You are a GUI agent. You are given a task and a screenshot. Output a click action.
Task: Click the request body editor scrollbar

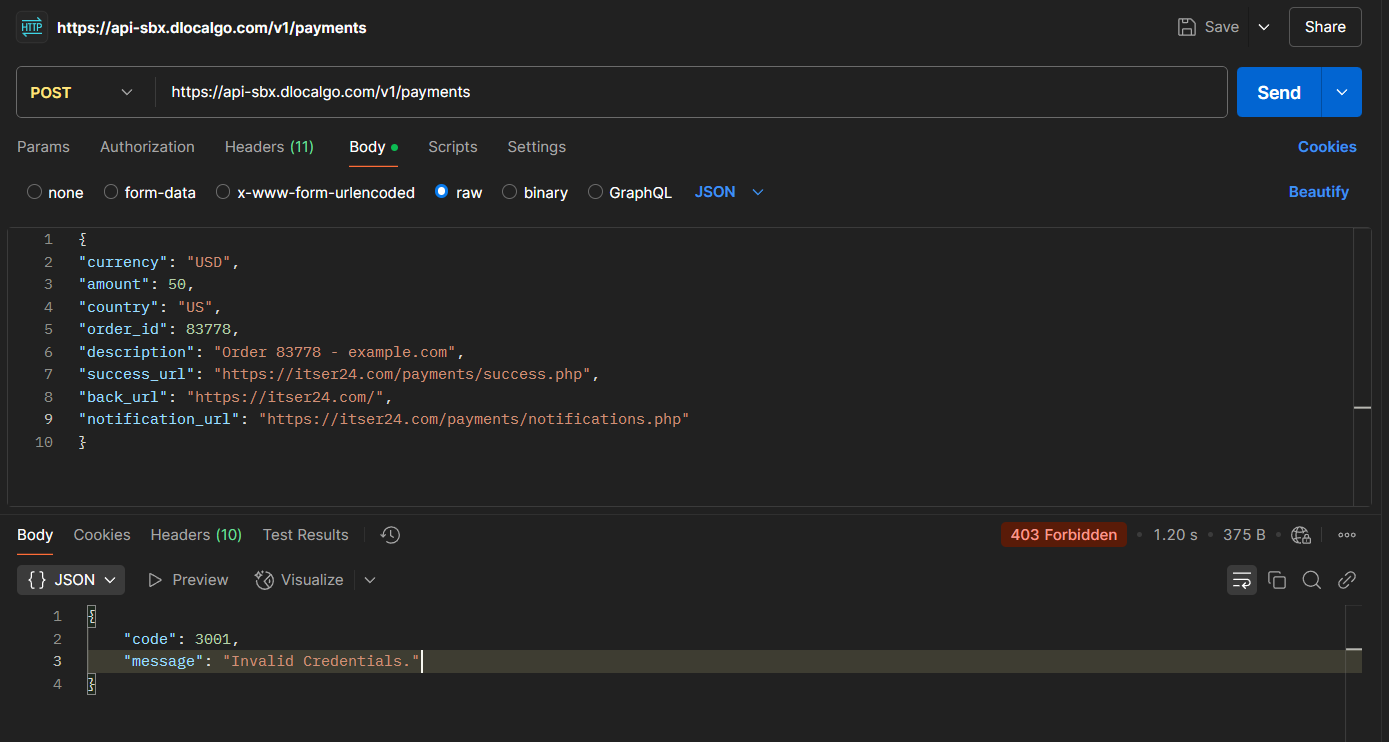tap(1362, 366)
